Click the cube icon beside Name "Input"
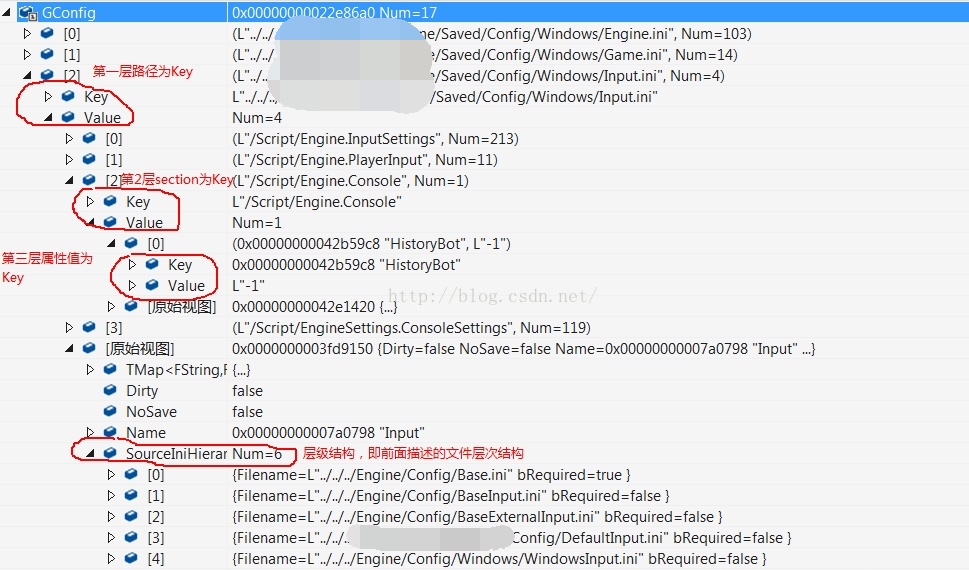The image size is (969, 570). coord(111,432)
